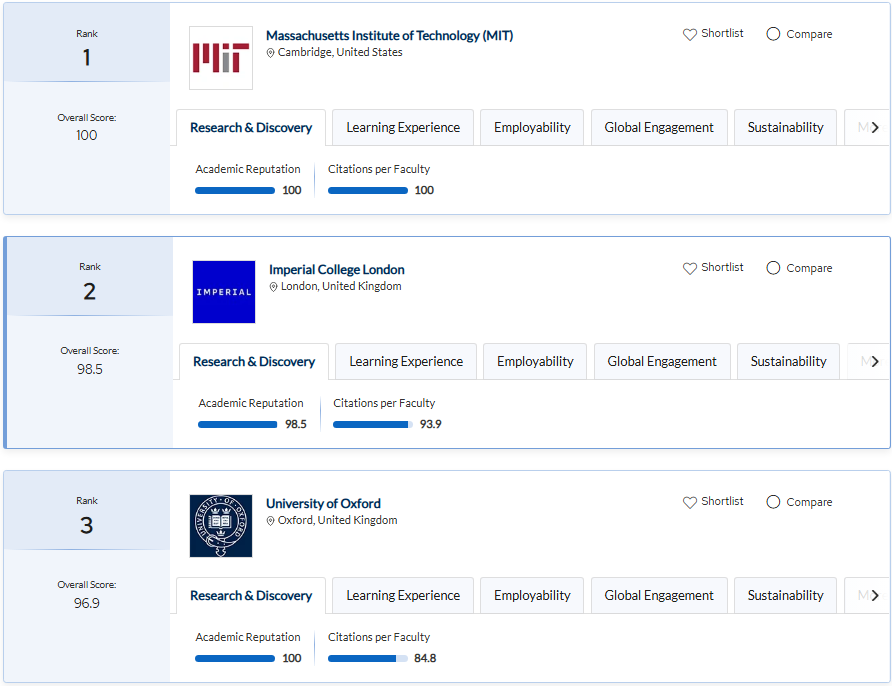
Task: Select the Compare radio for MIT
Action: pyautogui.click(x=773, y=34)
